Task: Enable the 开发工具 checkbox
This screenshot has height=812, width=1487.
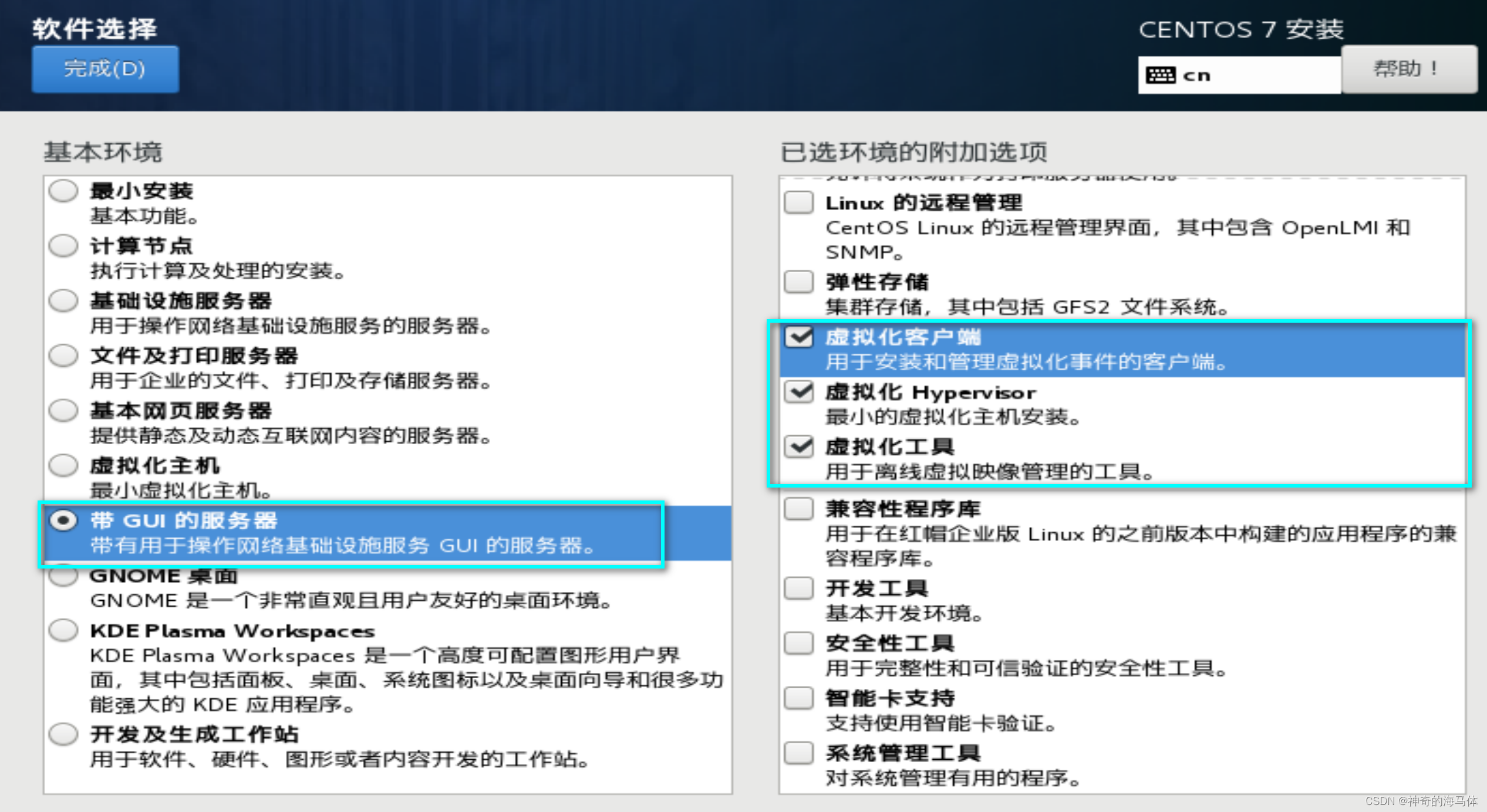Action: (x=799, y=587)
